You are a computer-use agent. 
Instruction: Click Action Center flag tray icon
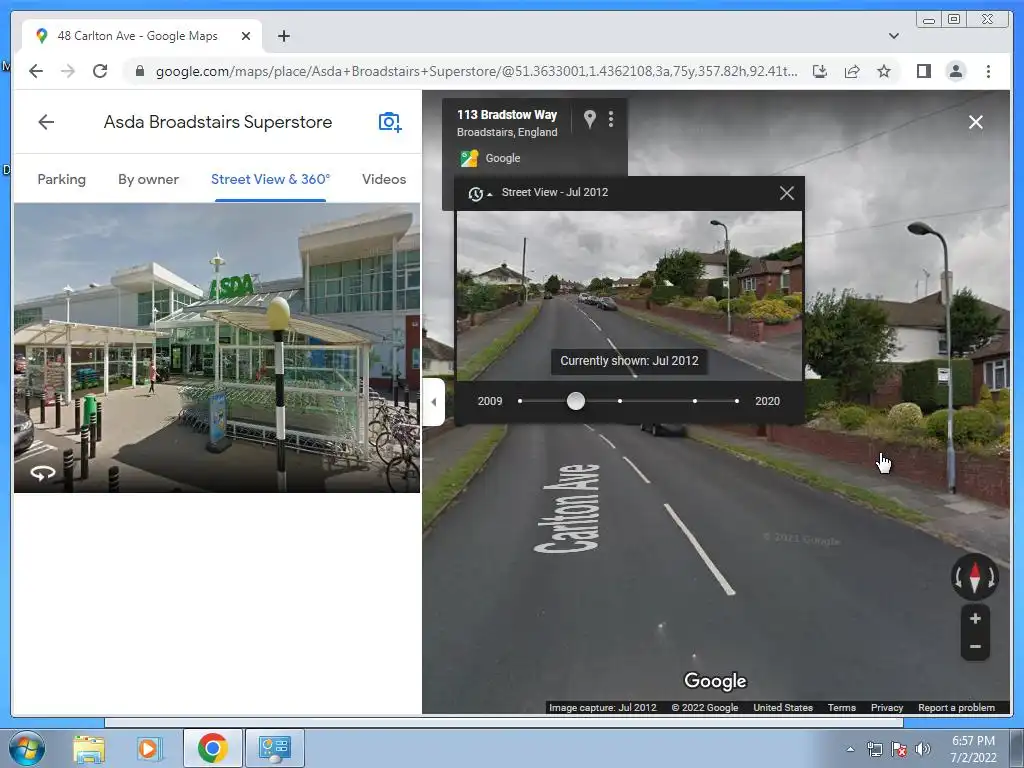[x=899, y=749]
